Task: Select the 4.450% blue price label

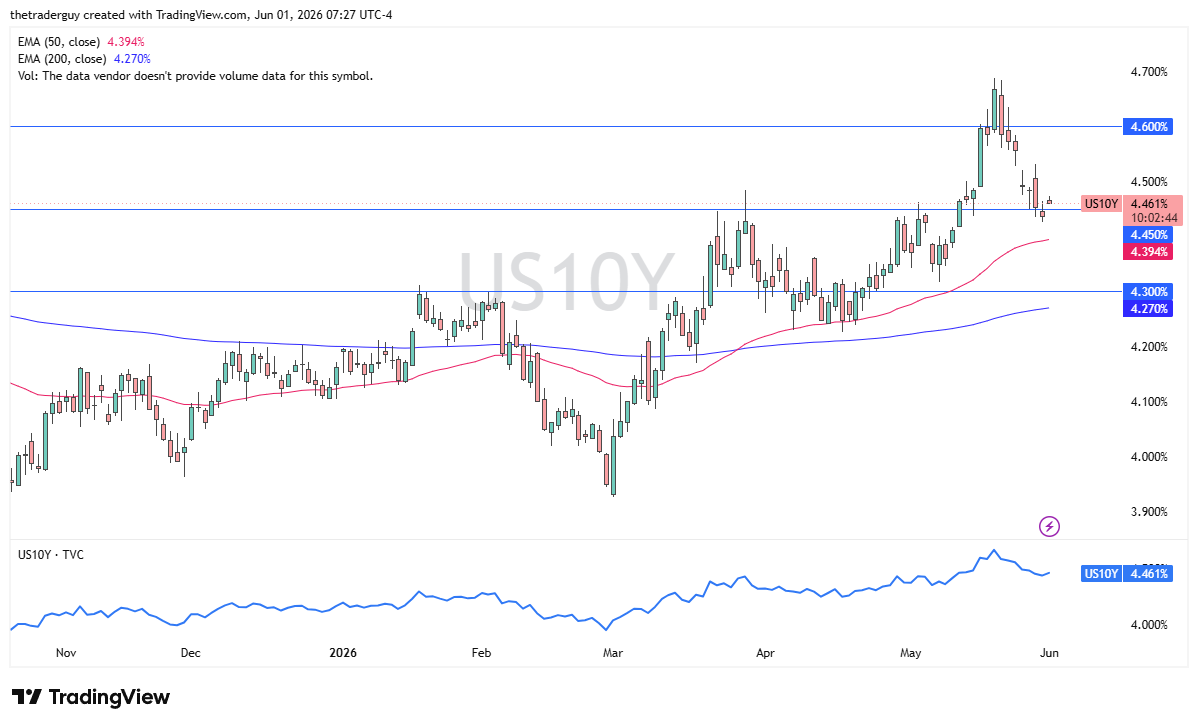Action: tap(1147, 235)
